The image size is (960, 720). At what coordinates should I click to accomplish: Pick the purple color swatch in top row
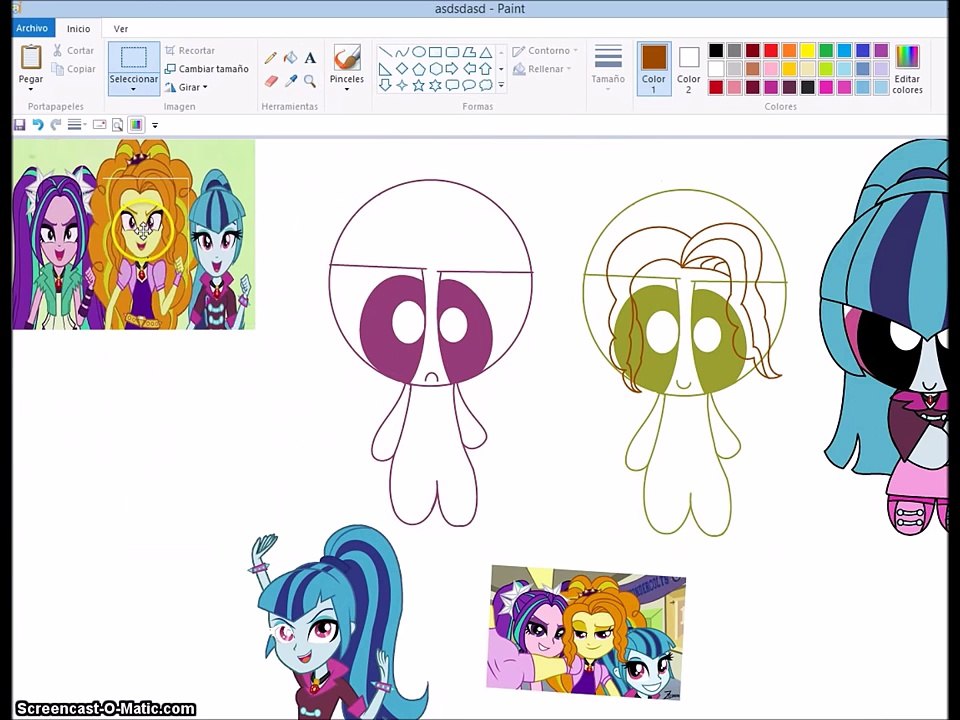pos(881,50)
